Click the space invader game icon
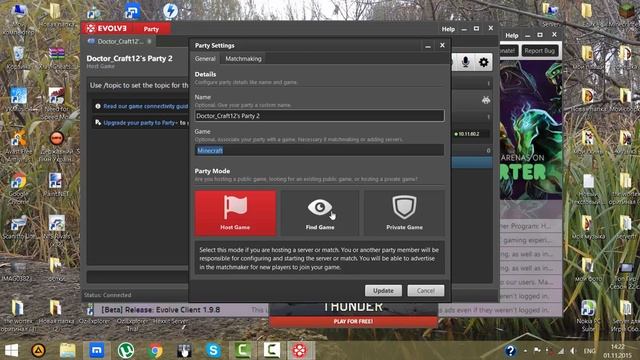Image resolution: width=640 pixels, height=360 pixels. pyautogui.click(x=486, y=100)
